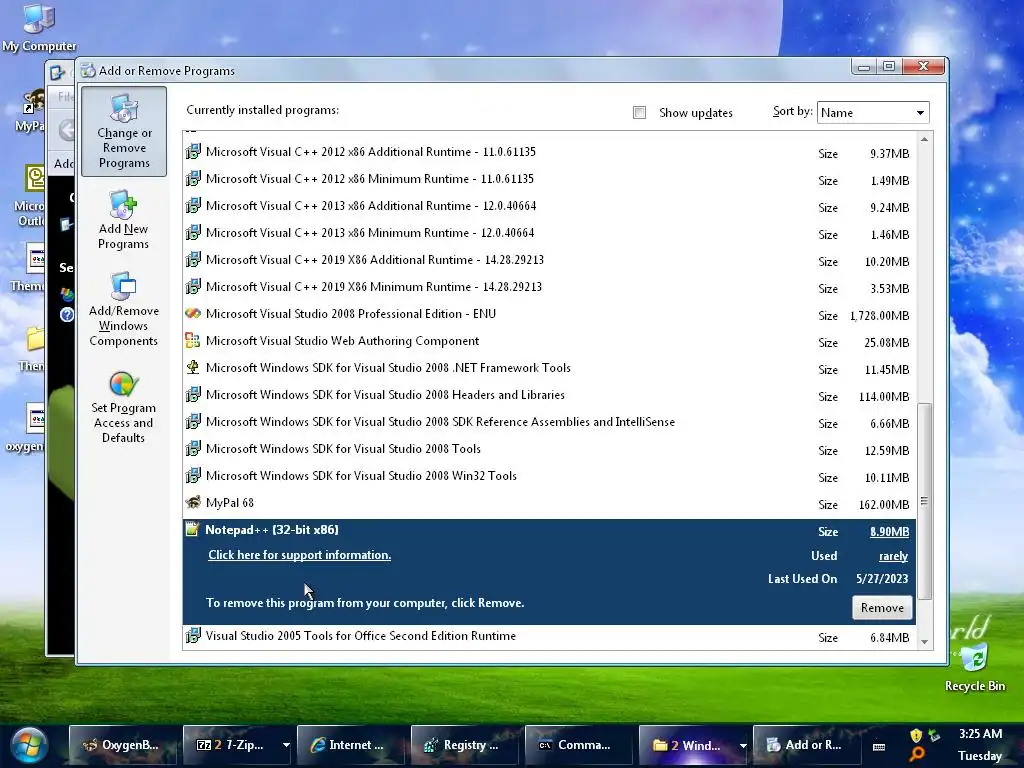The height and width of the screenshot is (768, 1024).
Task: Select MyPal 68 entry text
Action: click(x=230, y=503)
